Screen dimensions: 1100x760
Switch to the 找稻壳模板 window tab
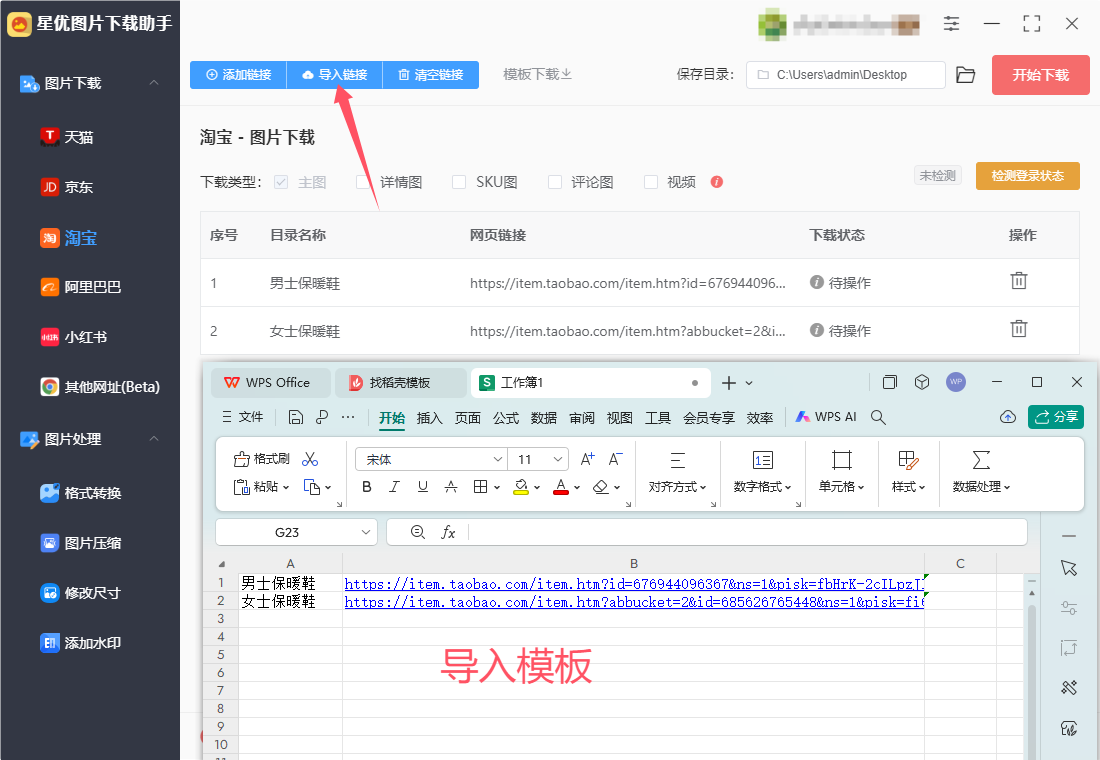pyautogui.click(x=399, y=382)
